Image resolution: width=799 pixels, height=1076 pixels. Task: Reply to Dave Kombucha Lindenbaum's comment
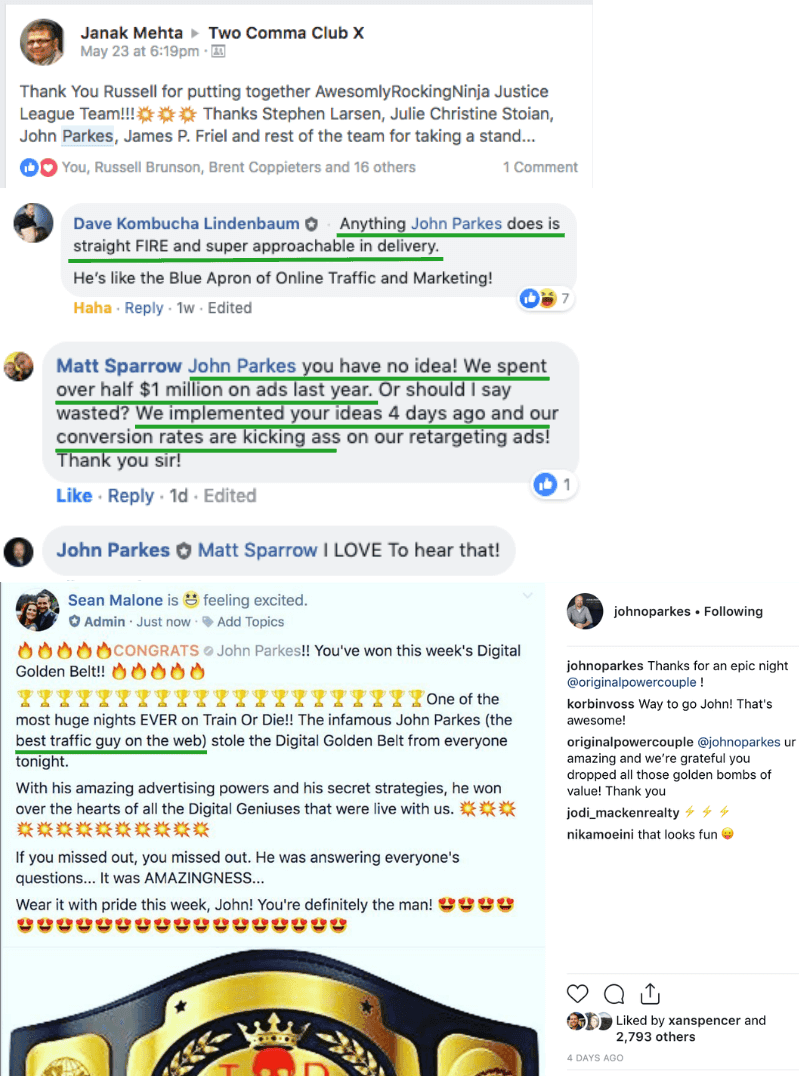point(143,308)
